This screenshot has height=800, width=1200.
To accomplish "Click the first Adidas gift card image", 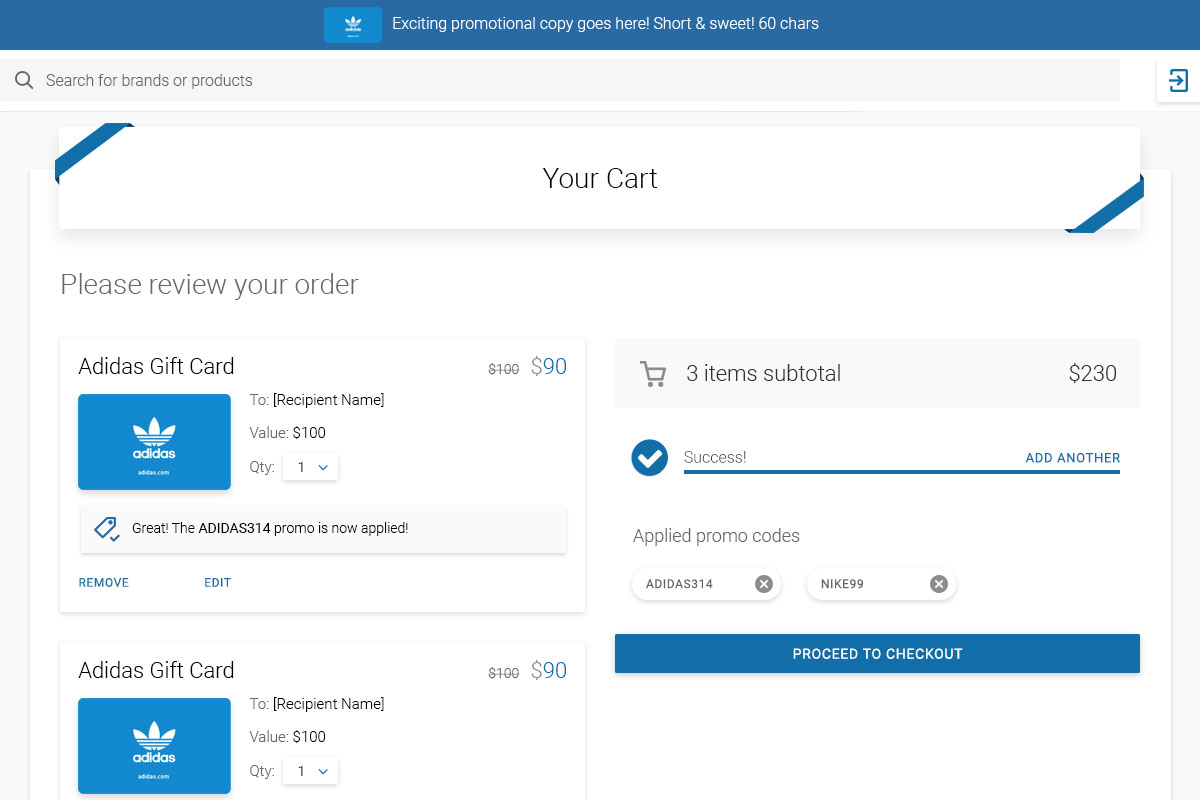I will click(154, 442).
